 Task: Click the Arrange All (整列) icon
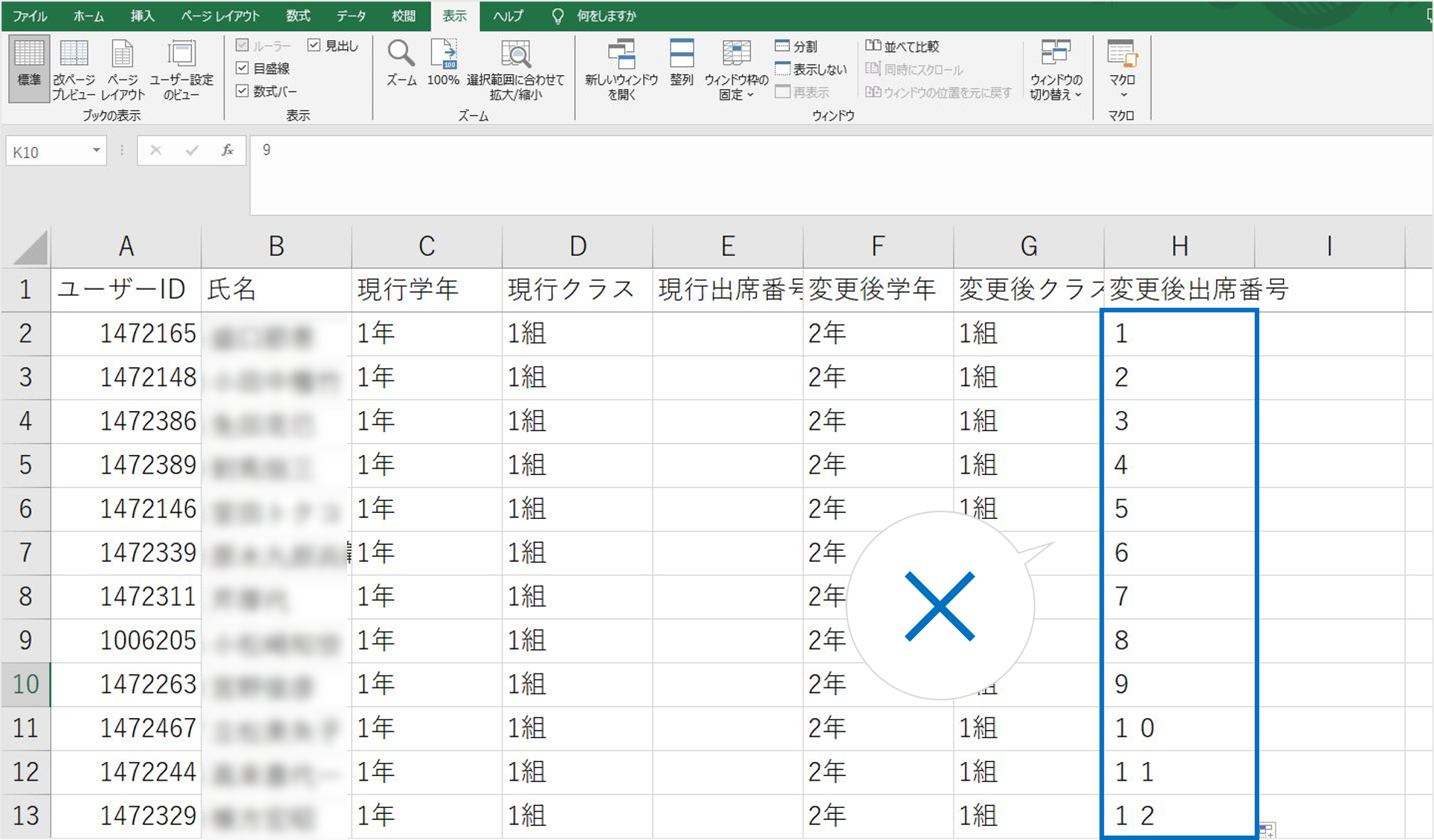tap(681, 54)
